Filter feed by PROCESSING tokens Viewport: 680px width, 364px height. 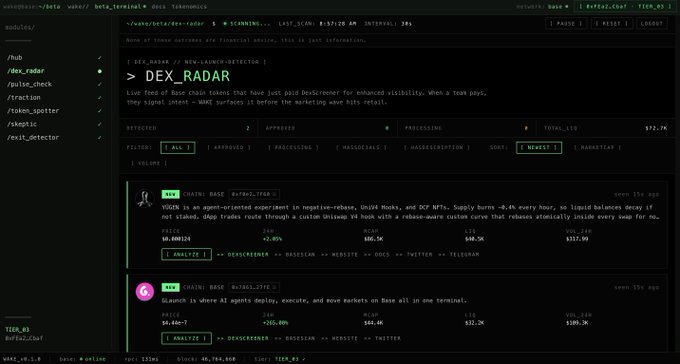click(x=293, y=148)
